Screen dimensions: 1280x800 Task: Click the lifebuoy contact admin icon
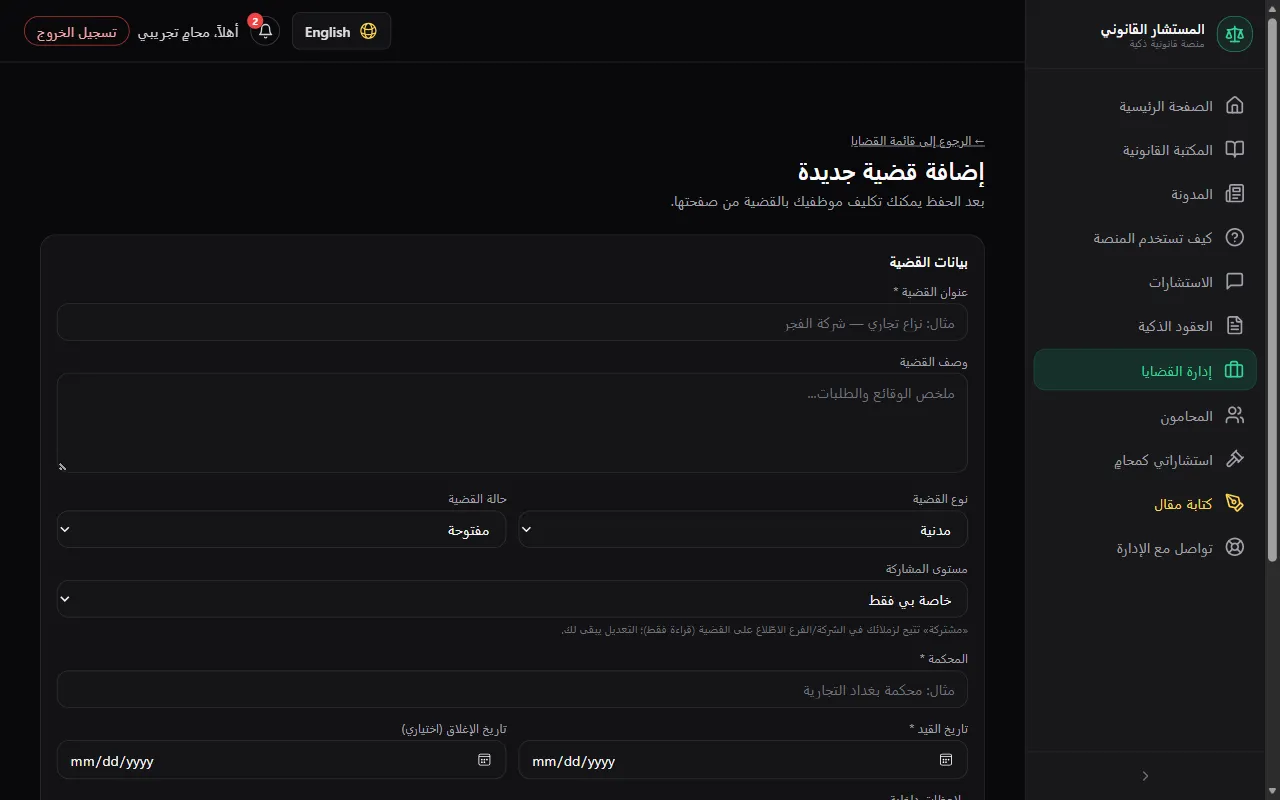pos(1235,547)
